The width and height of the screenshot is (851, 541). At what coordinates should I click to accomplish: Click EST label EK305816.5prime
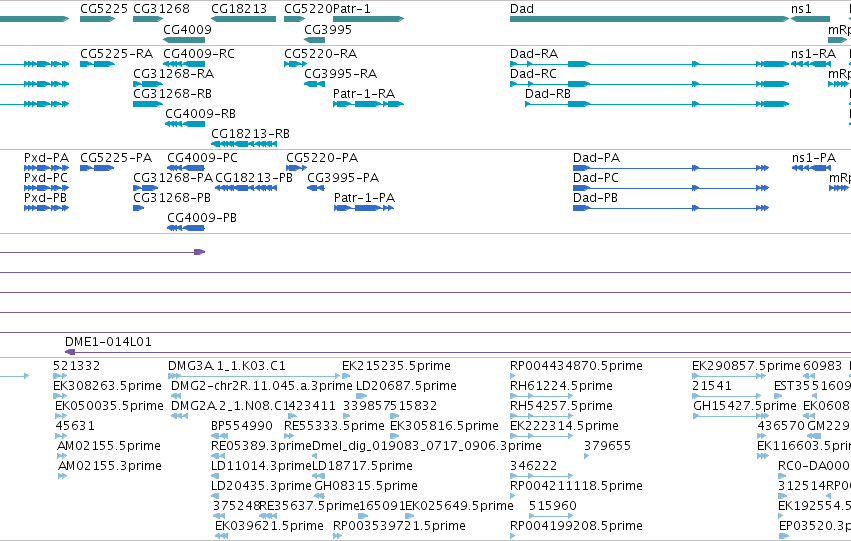tap(444, 427)
